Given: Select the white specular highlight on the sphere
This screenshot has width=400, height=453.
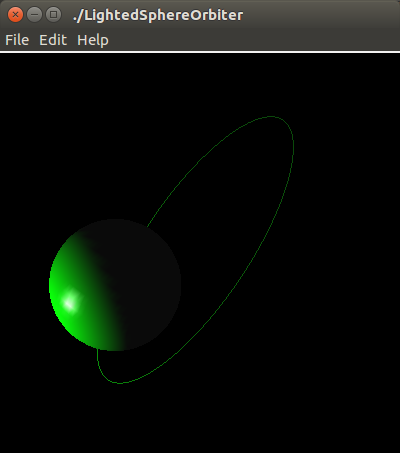Looking at the screenshot, I should 70,302.
